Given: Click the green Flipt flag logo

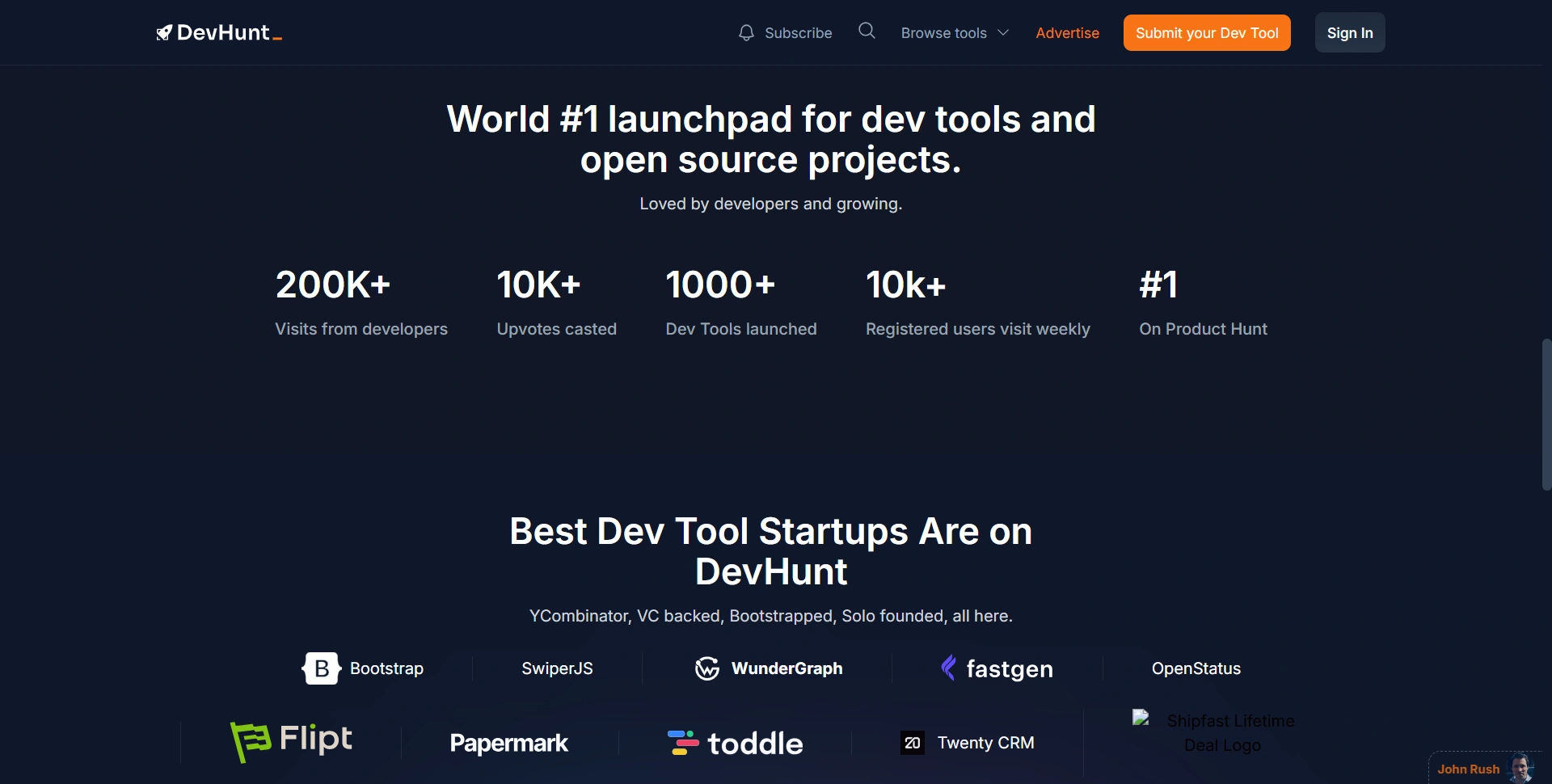Looking at the screenshot, I should tap(251, 741).
